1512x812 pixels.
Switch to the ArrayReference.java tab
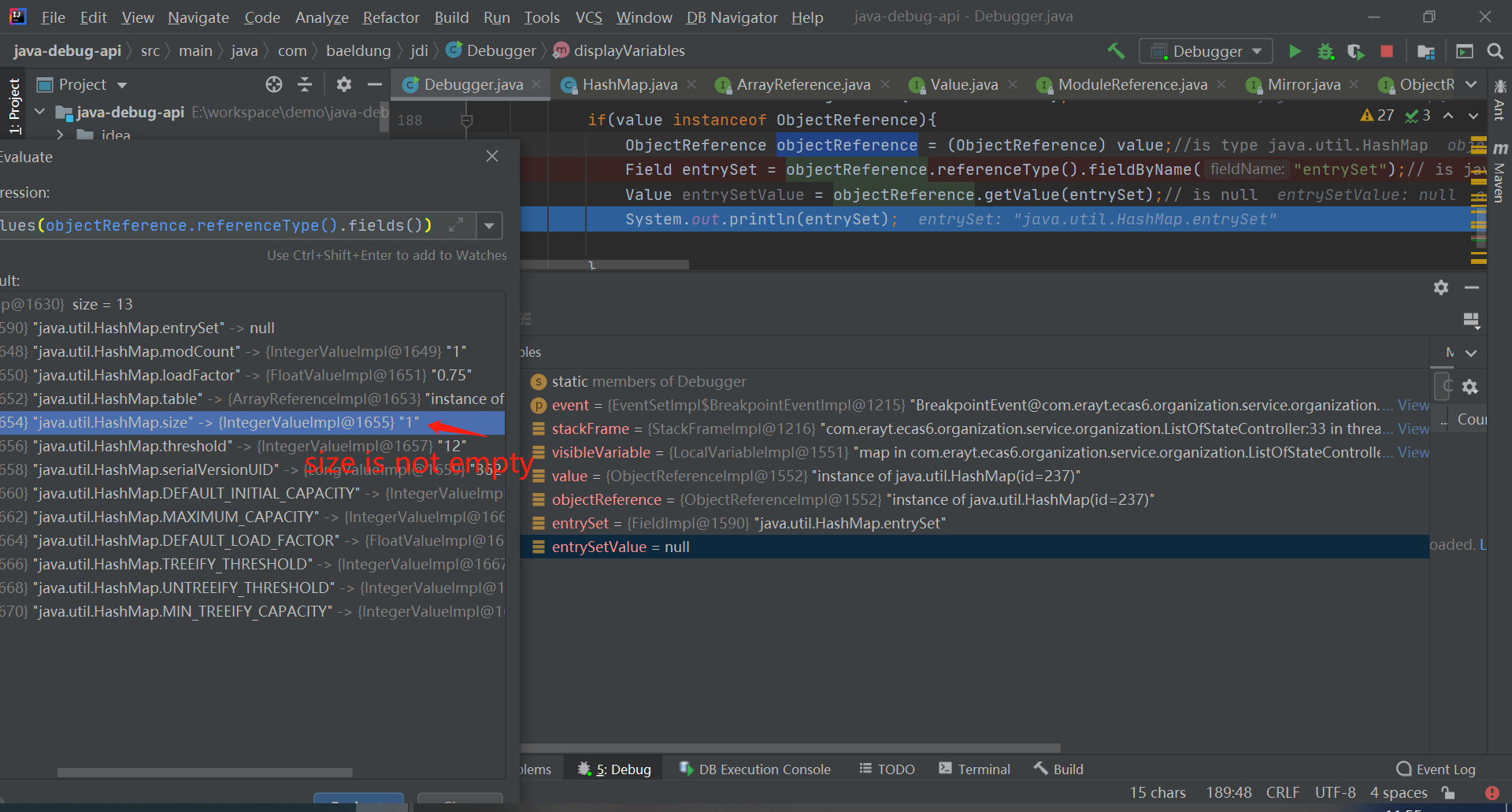point(803,84)
